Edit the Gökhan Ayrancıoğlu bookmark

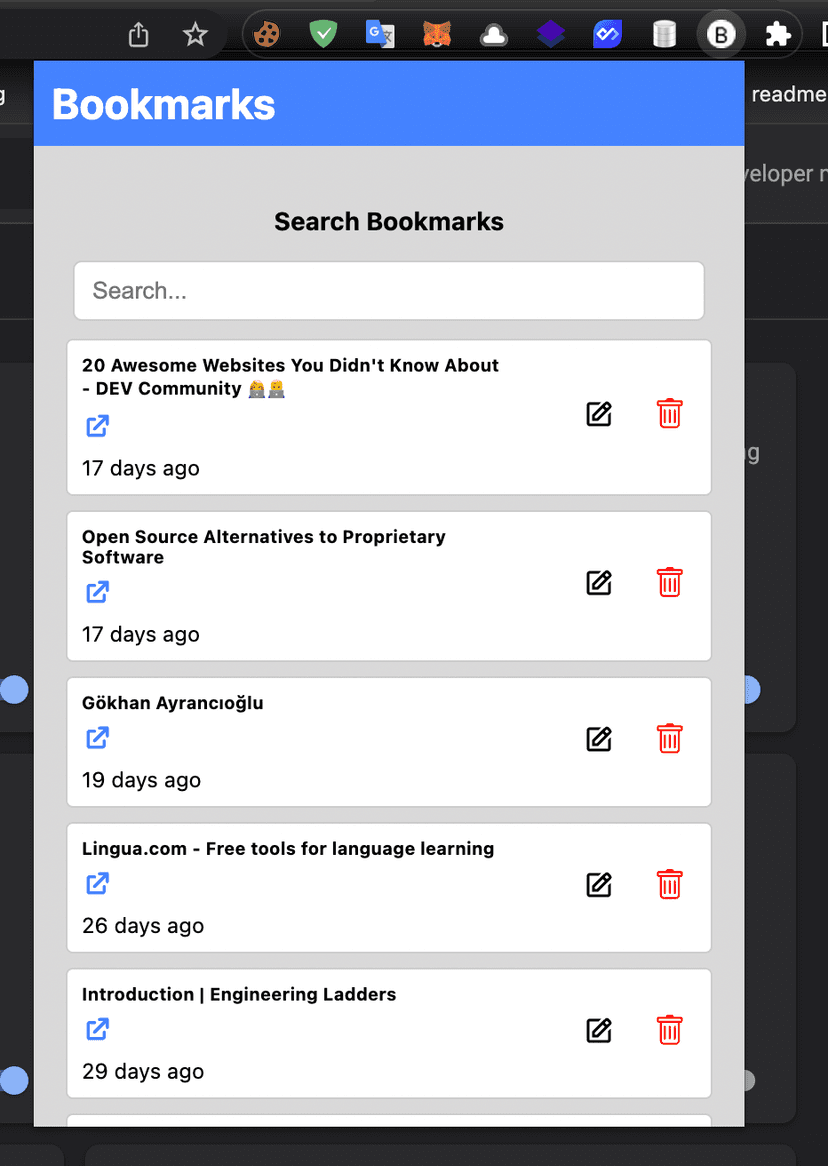point(598,739)
